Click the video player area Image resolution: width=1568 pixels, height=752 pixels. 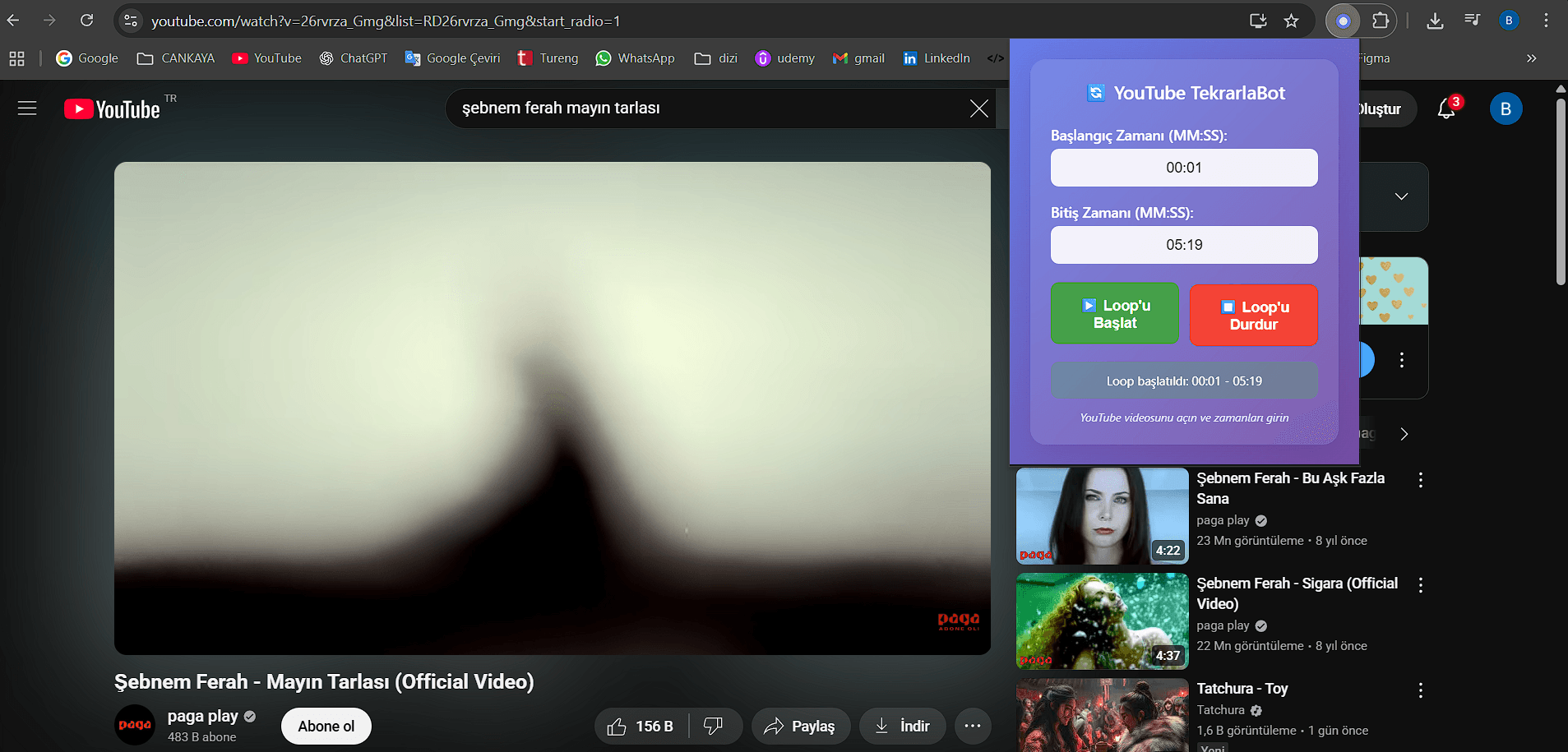553,408
